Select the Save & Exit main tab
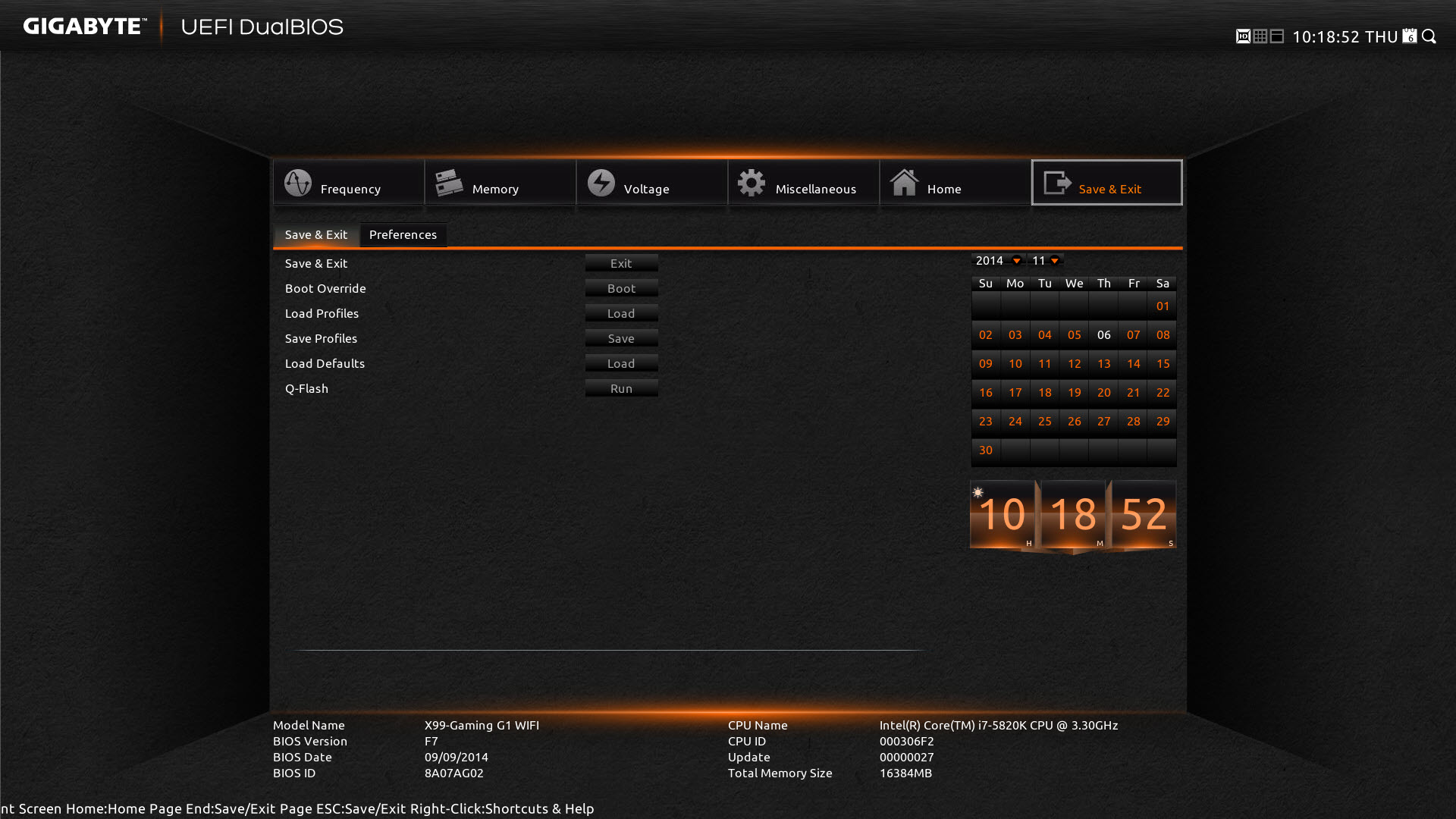Image resolution: width=1456 pixels, height=819 pixels. coord(1107,182)
